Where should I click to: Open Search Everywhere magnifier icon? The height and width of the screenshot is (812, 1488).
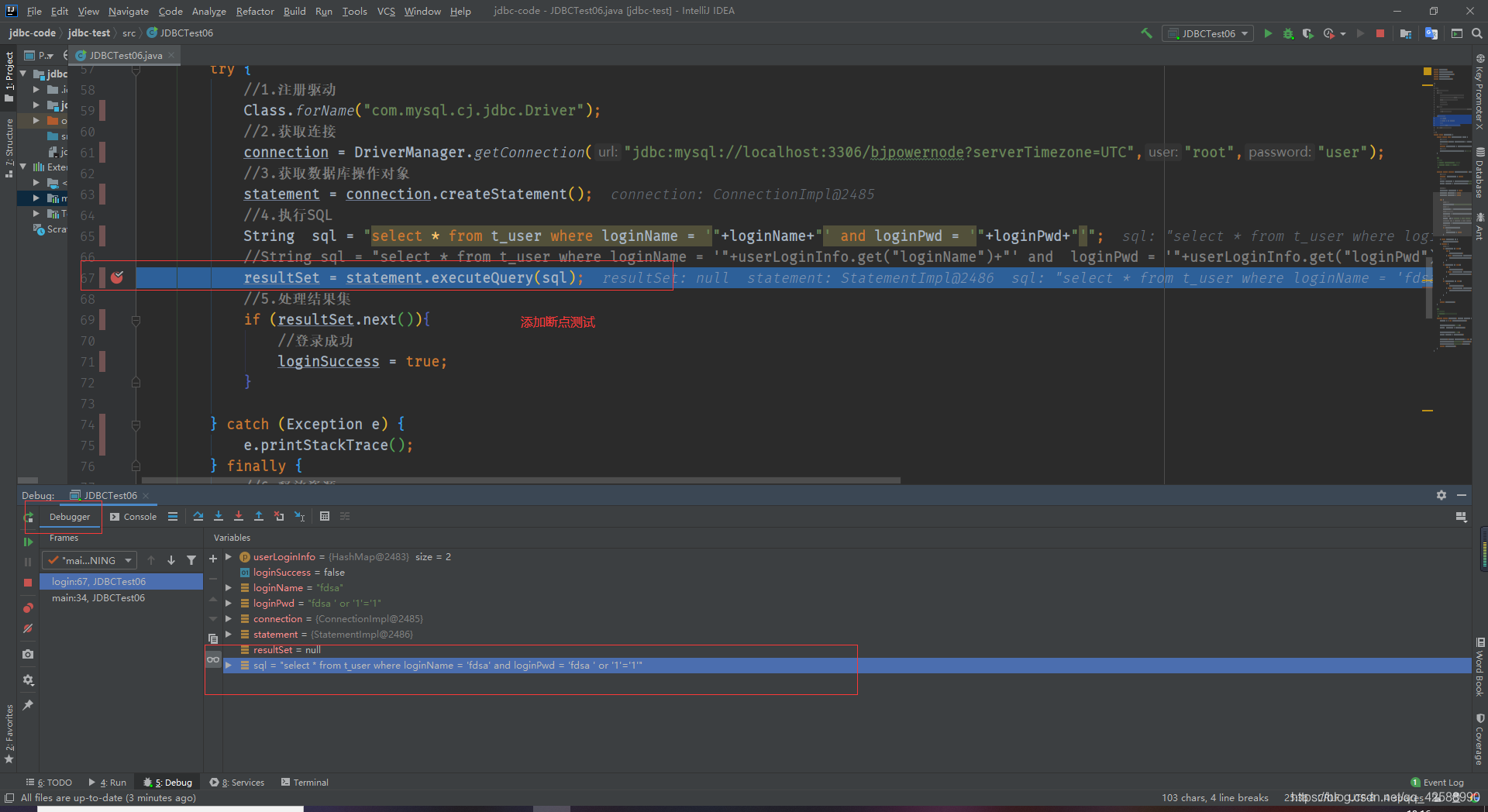1477,33
